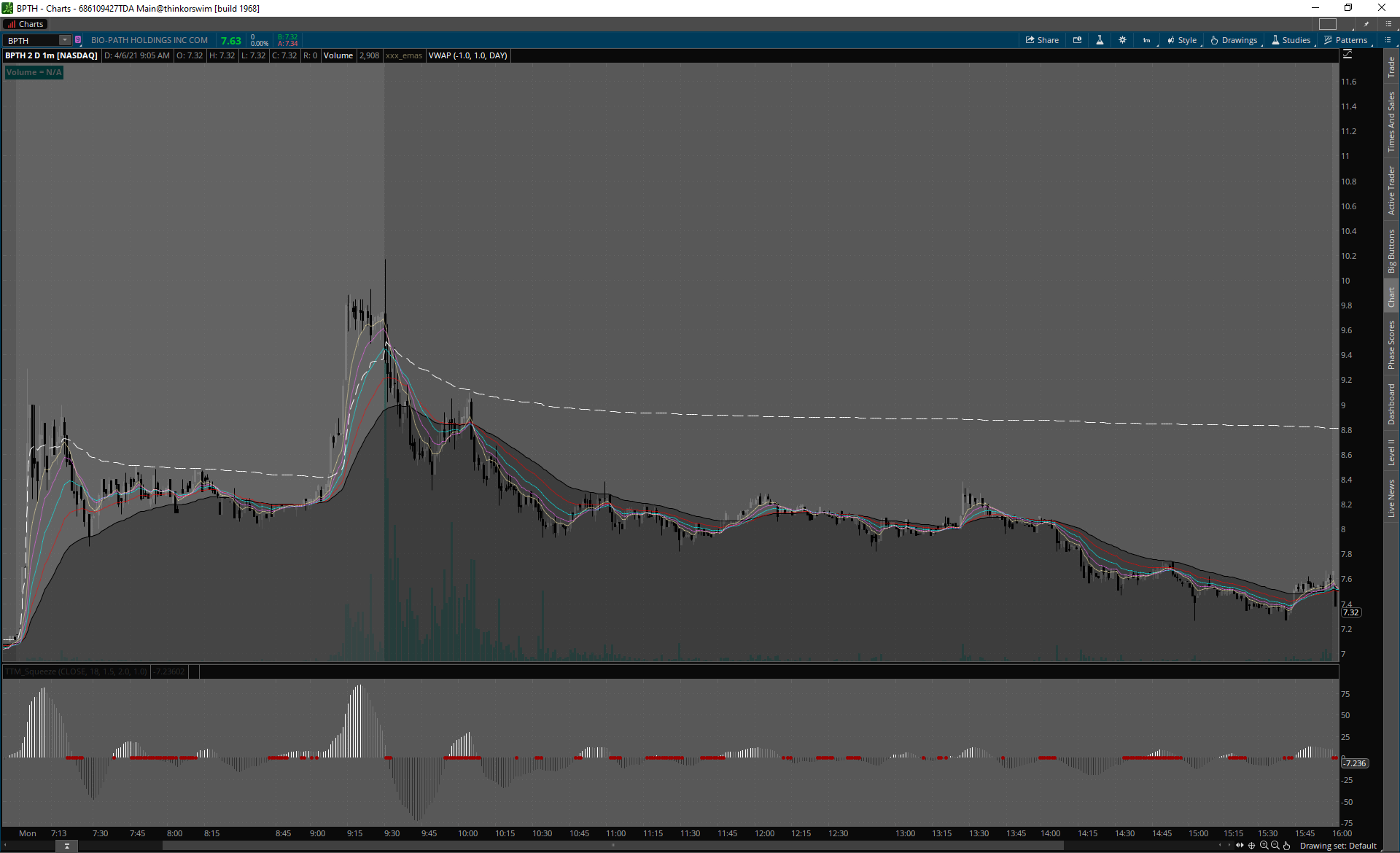Select the pan hand tool icon
1400x853 pixels.
pos(1287,846)
